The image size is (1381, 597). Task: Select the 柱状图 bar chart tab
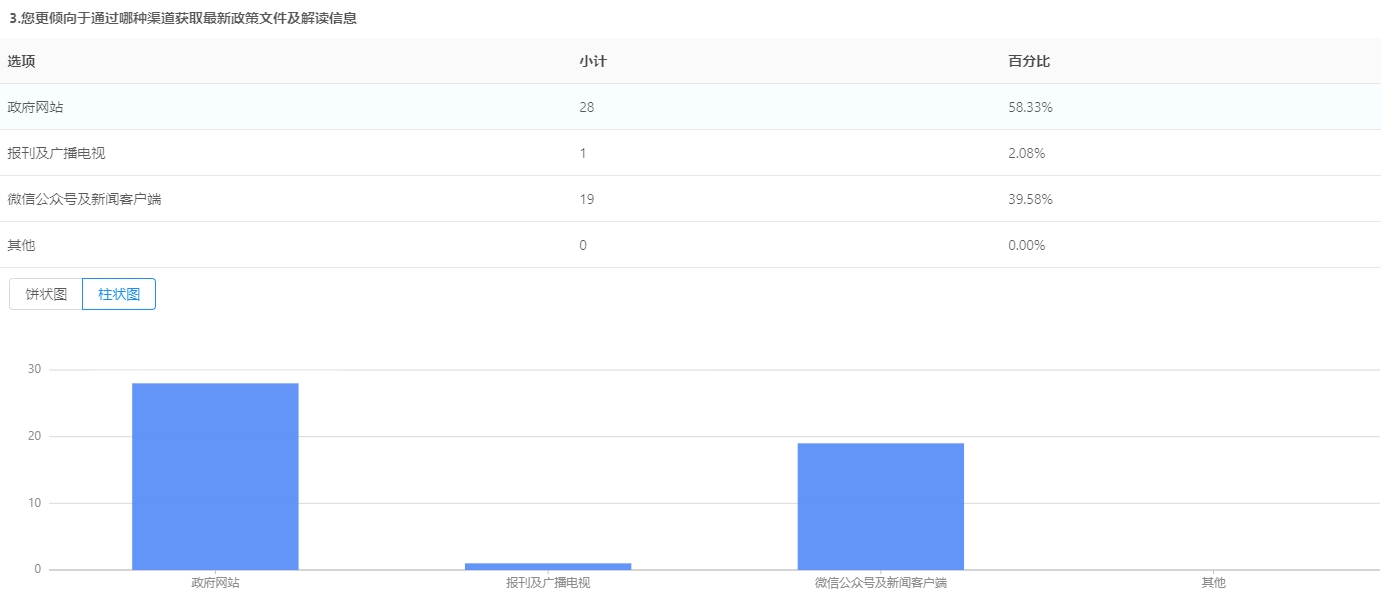tap(119, 294)
